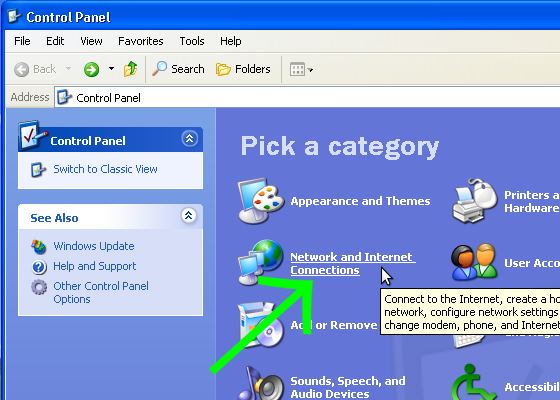Open the Favorites menu
This screenshot has width=560, height=400.
(x=141, y=41)
